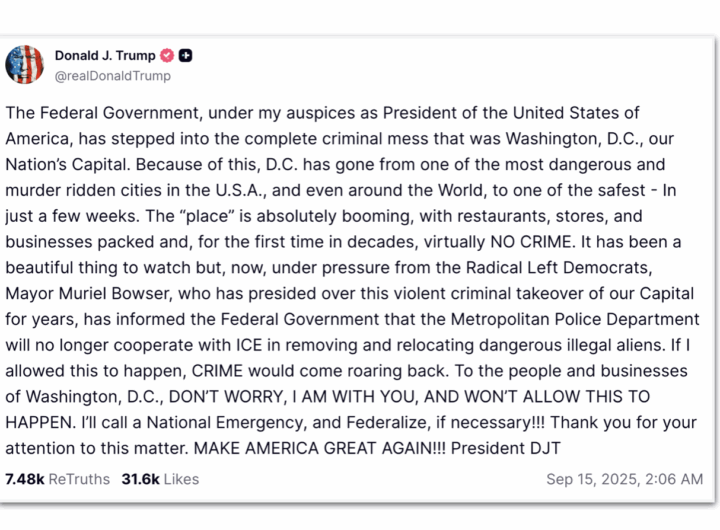View the 31.6k Likes list
720x530 pixels.
(160, 479)
